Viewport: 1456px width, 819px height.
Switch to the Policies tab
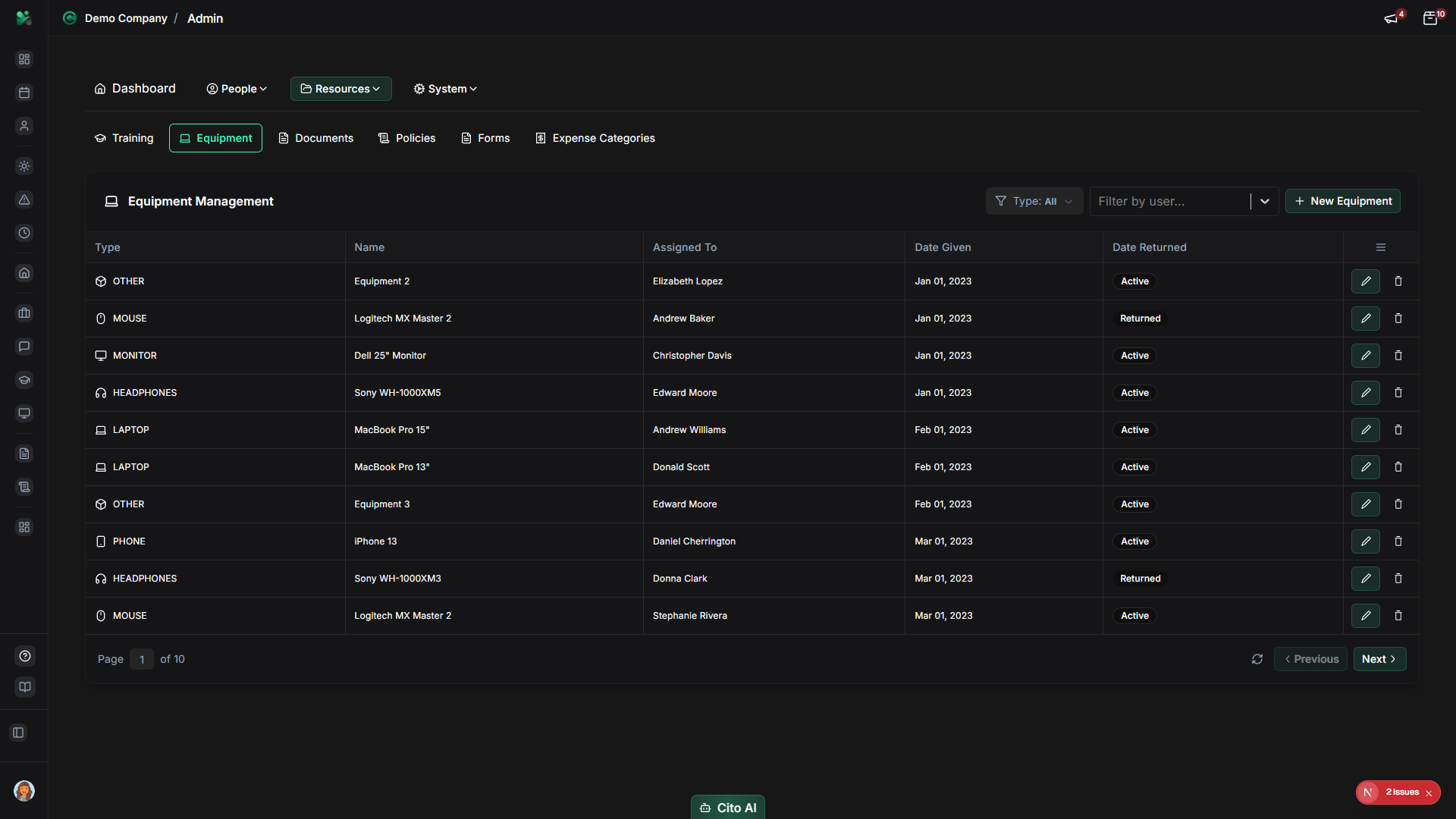[407, 138]
